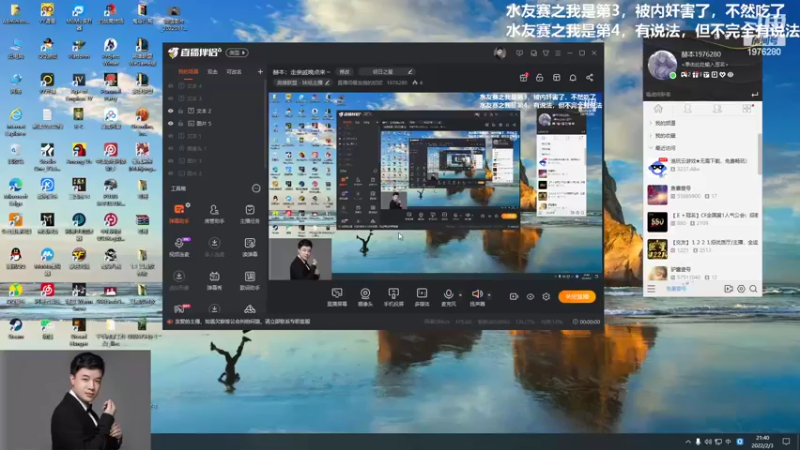Image resolution: width=800 pixels, height=450 pixels.
Task: Open the 歌词助手 tool icon
Action: [x=249, y=280]
